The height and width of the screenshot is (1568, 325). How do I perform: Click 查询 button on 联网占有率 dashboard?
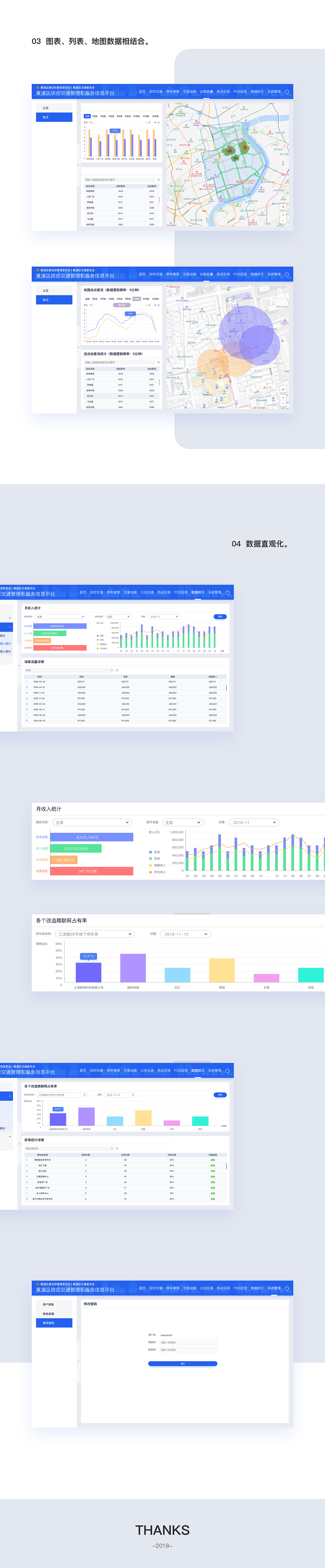[x=220, y=1095]
